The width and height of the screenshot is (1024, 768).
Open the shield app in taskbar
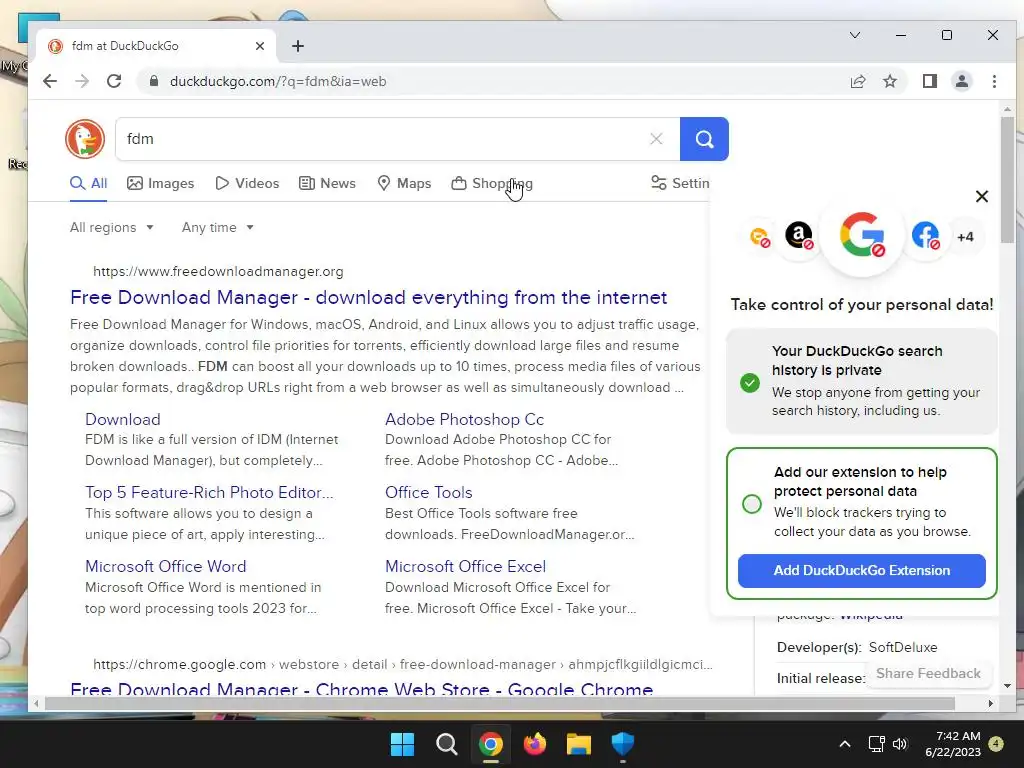tap(622, 744)
